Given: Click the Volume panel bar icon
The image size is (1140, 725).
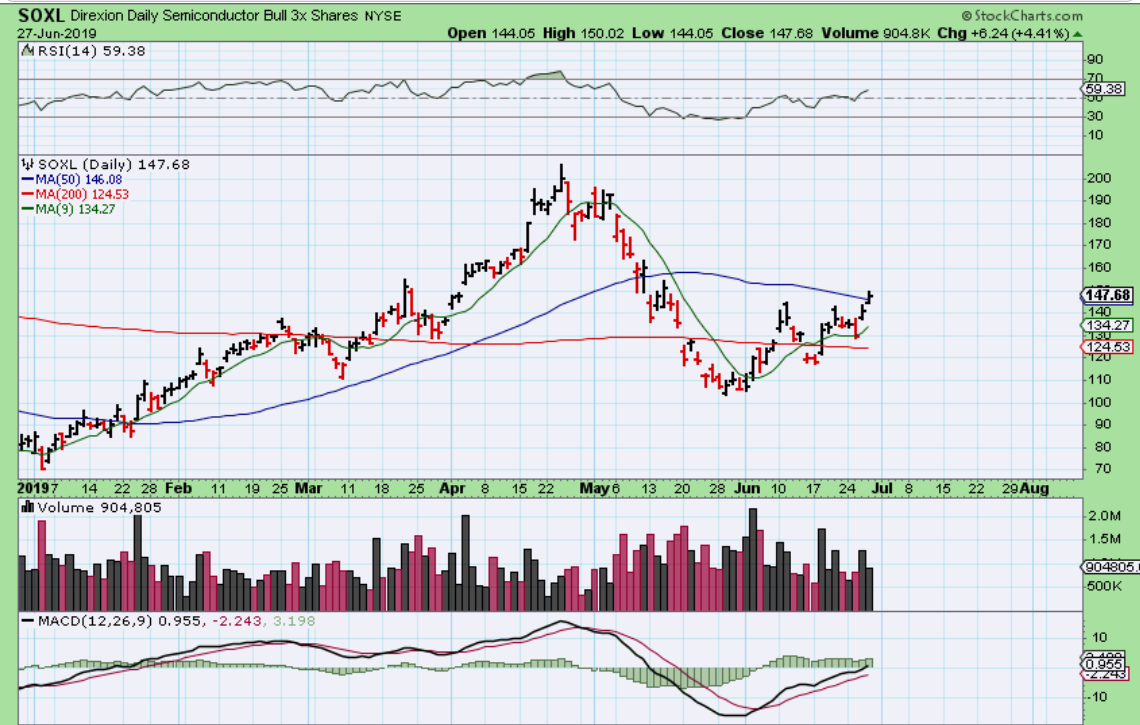Looking at the screenshot, I should (x=28, y=508).
